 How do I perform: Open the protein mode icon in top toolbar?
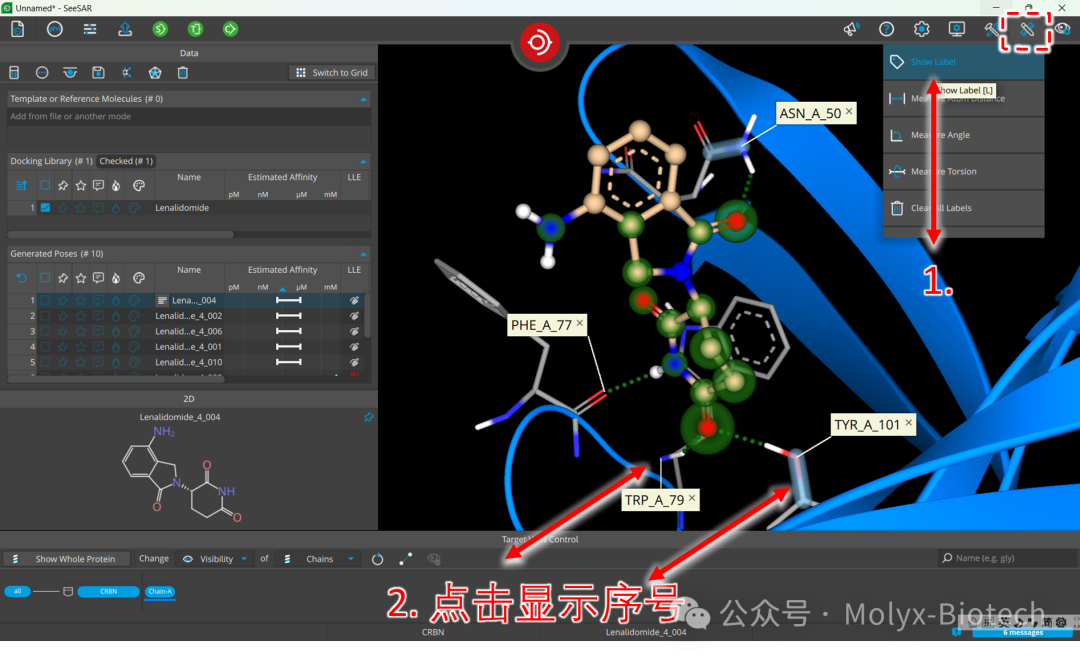click(54, 29)
